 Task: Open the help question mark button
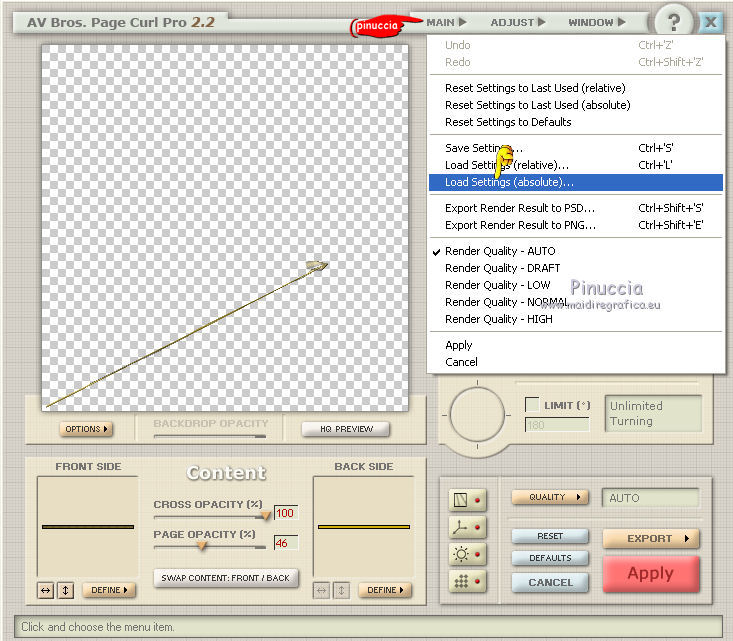tap(673, 22)
